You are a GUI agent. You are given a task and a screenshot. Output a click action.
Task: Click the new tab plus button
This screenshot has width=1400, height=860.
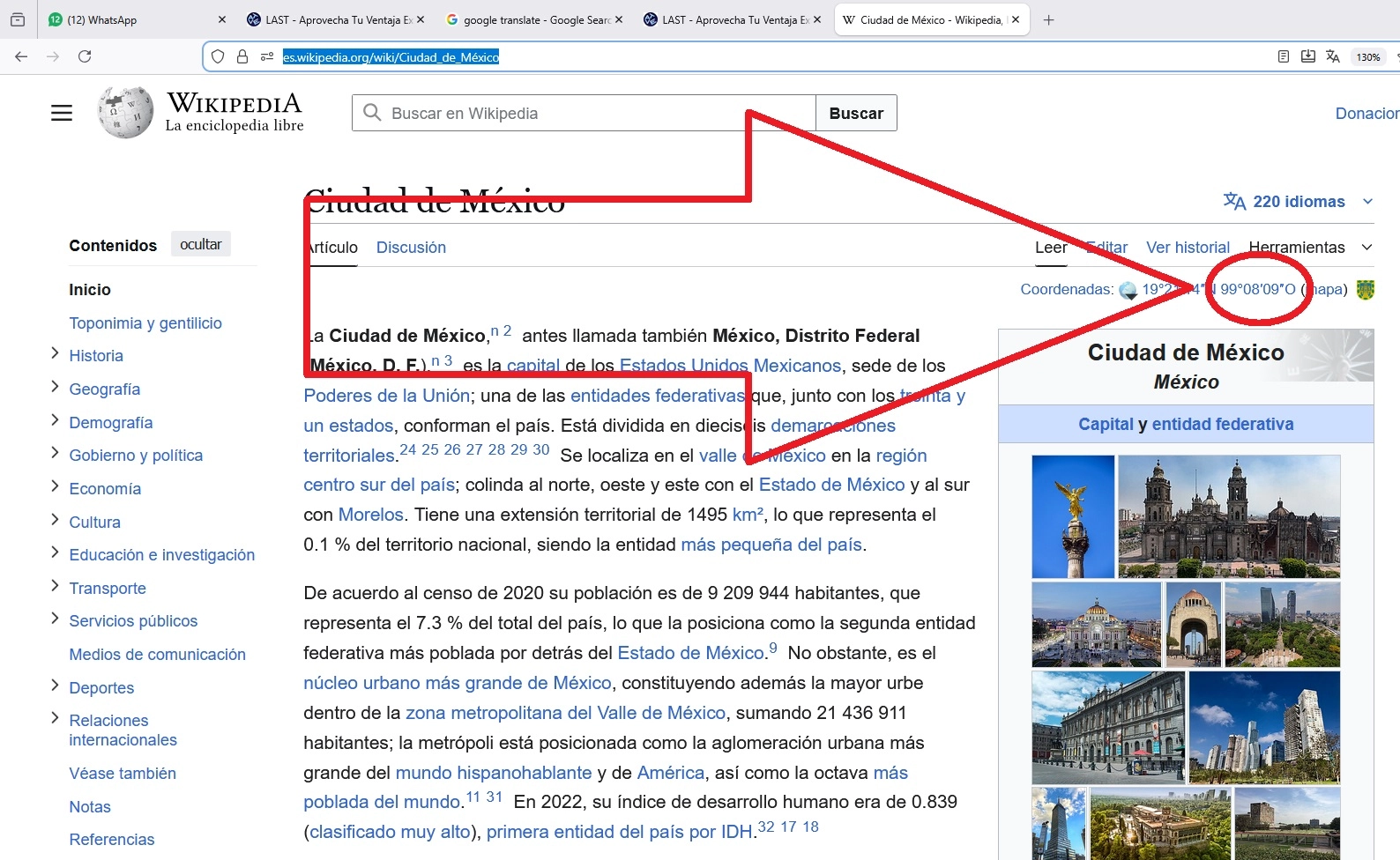pyautogui.click(x=1048, y=19)
